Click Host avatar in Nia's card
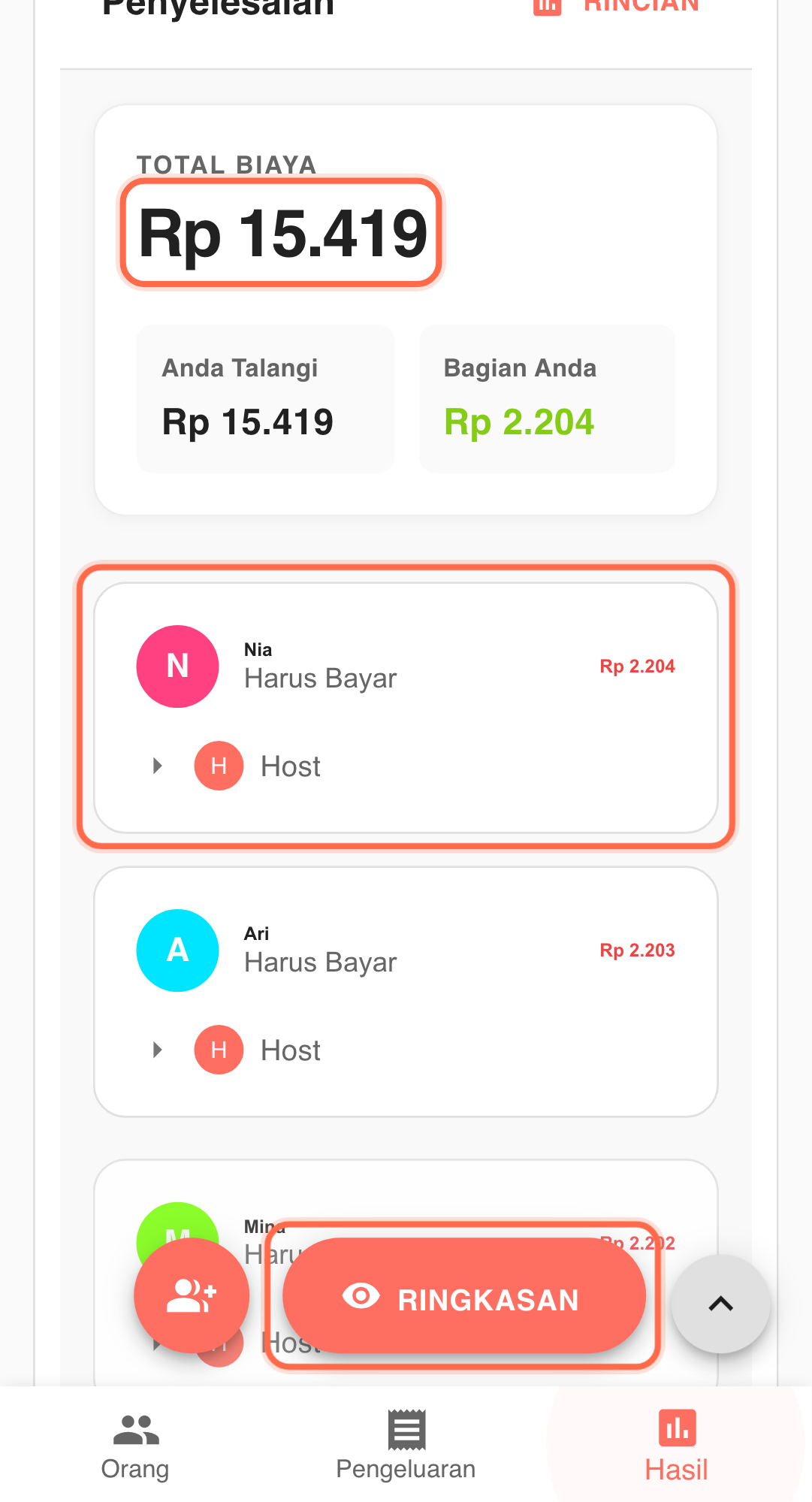This screenshot has height=1502, width=812. click(219, 766)
